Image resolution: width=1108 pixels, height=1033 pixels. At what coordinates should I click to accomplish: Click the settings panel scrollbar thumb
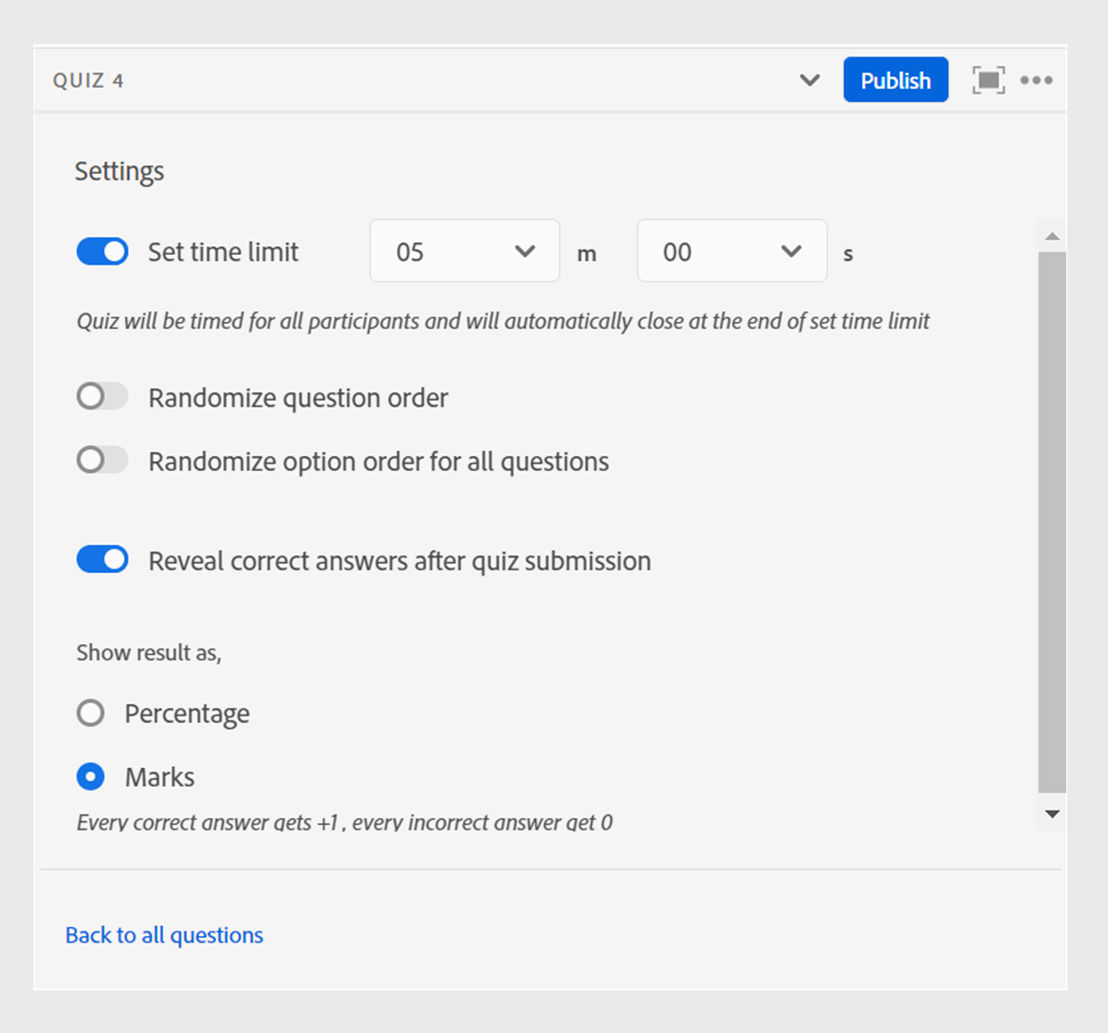pos(1051,520)
